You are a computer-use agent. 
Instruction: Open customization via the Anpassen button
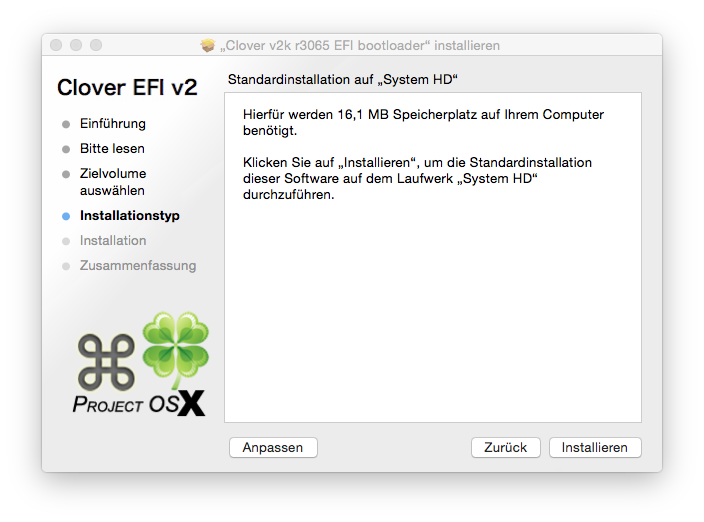click(273, 447)
